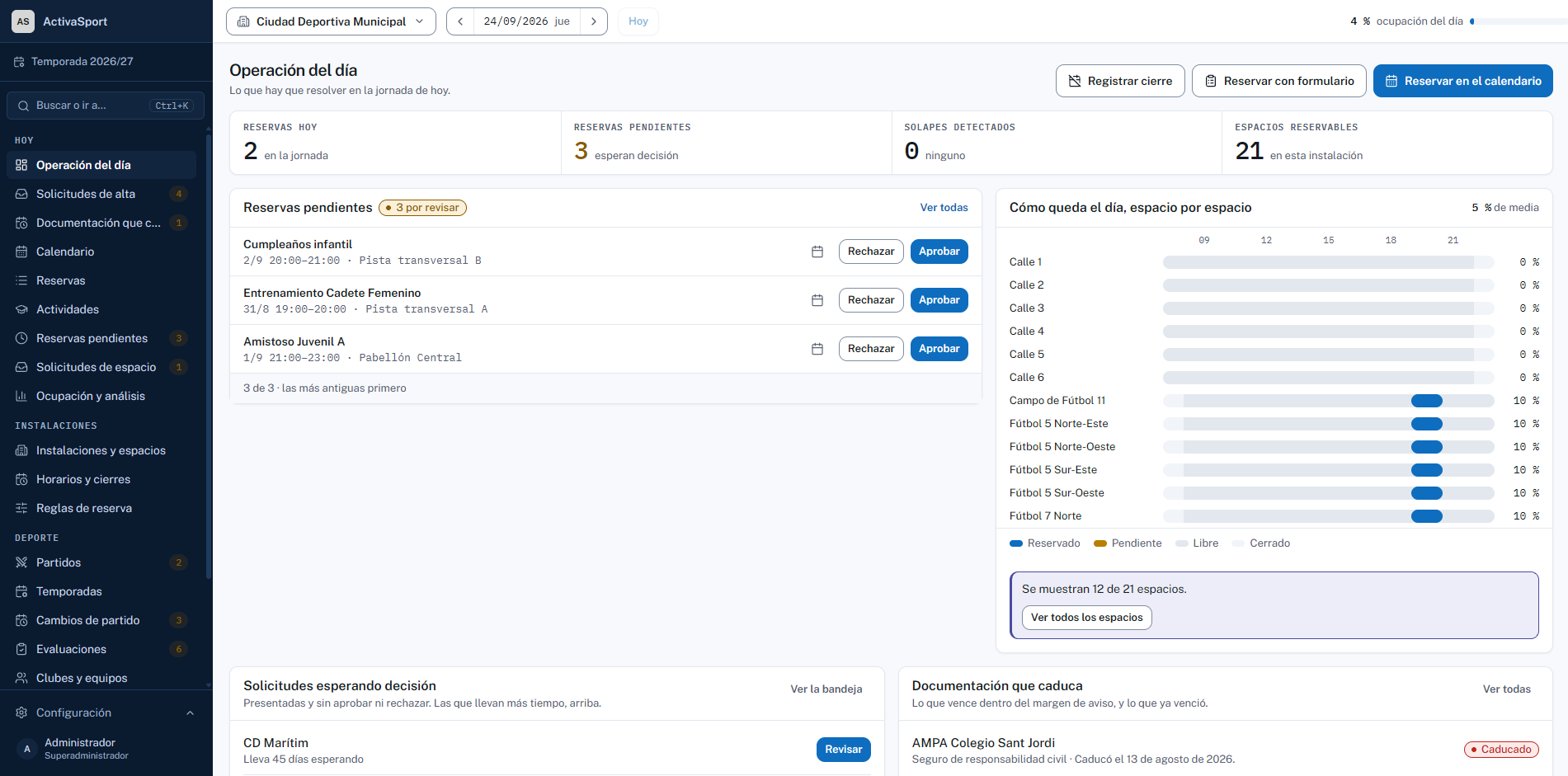Click the 3 por revisar badge
Image resolution: width=1568 pixels, height=776 pixels.
point(422,208)
